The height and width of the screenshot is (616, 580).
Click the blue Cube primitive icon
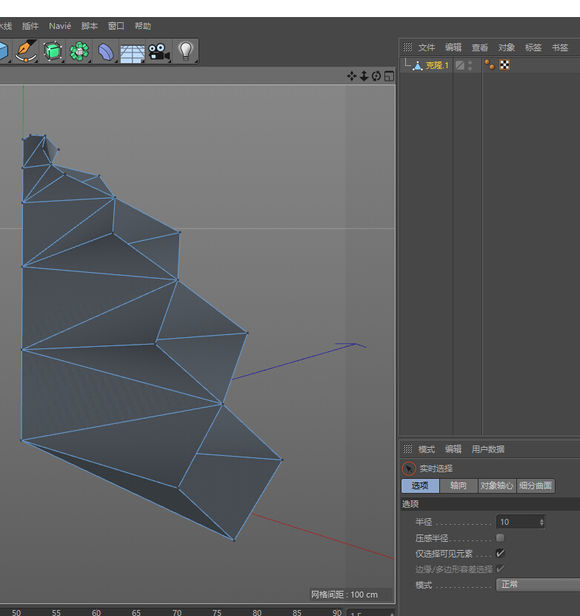[x=4, y=51]
